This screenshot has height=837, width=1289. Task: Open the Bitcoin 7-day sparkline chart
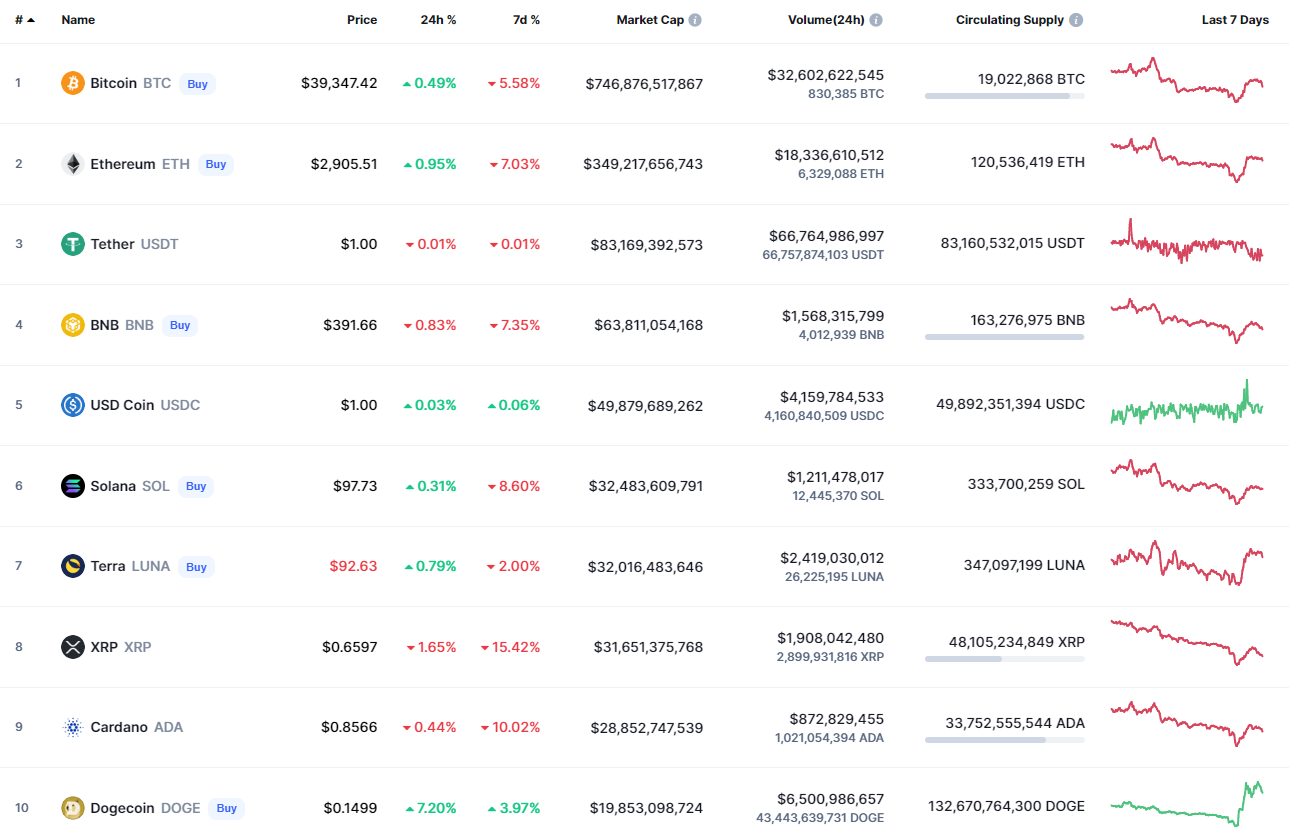pos(1187,80)
